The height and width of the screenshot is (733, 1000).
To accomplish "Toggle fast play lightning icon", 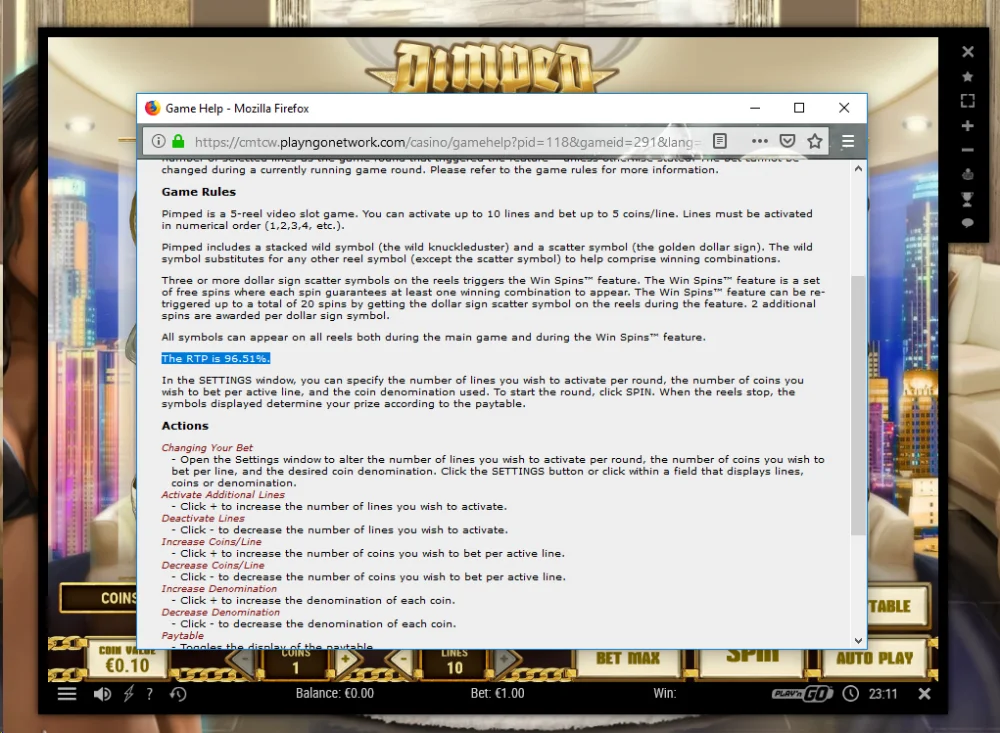I will [x=129, y=693].
